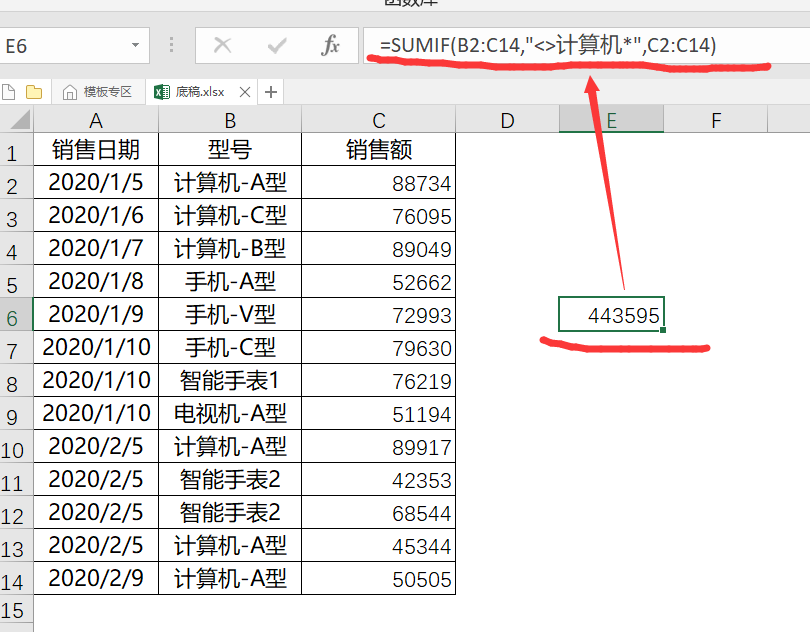Click the formula bar SUMIF text
This screenshot has height=632, width=810.
(548, 45)
